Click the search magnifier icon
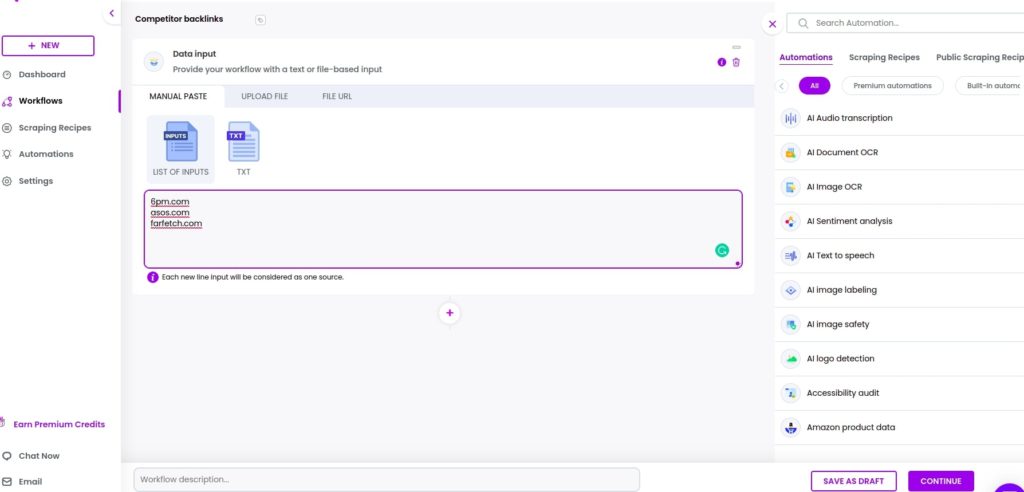This screenshot has width=1024, height=492. point(803,23)
